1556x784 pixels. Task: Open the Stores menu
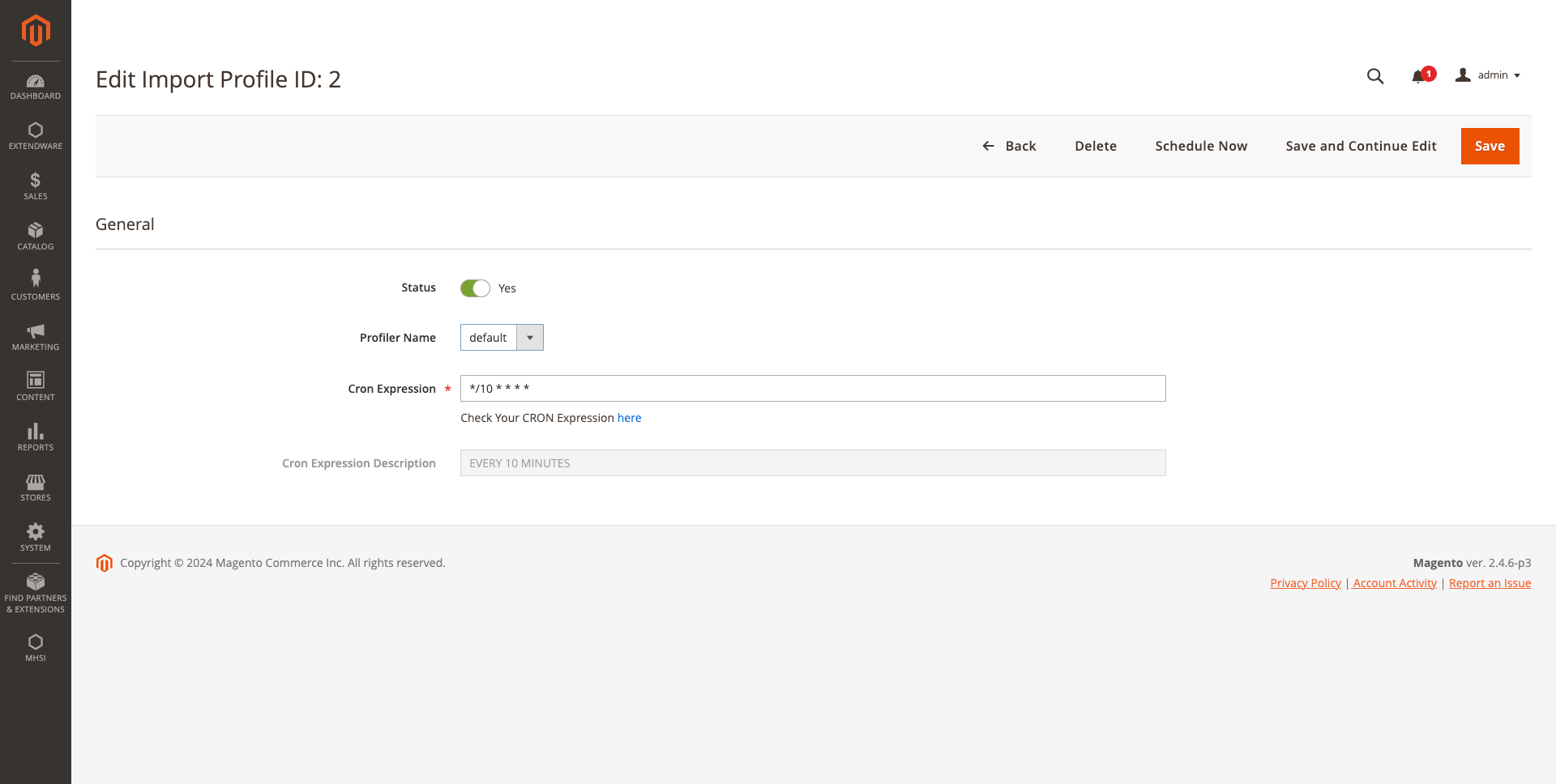tap(36, 488)
